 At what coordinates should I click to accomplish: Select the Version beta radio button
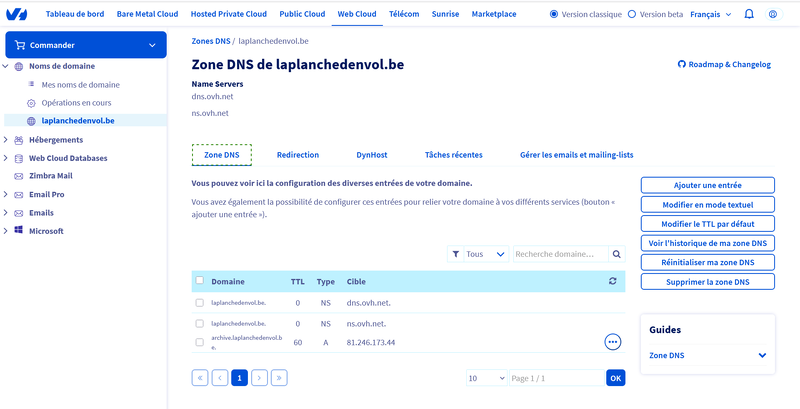tap(632, 14)
